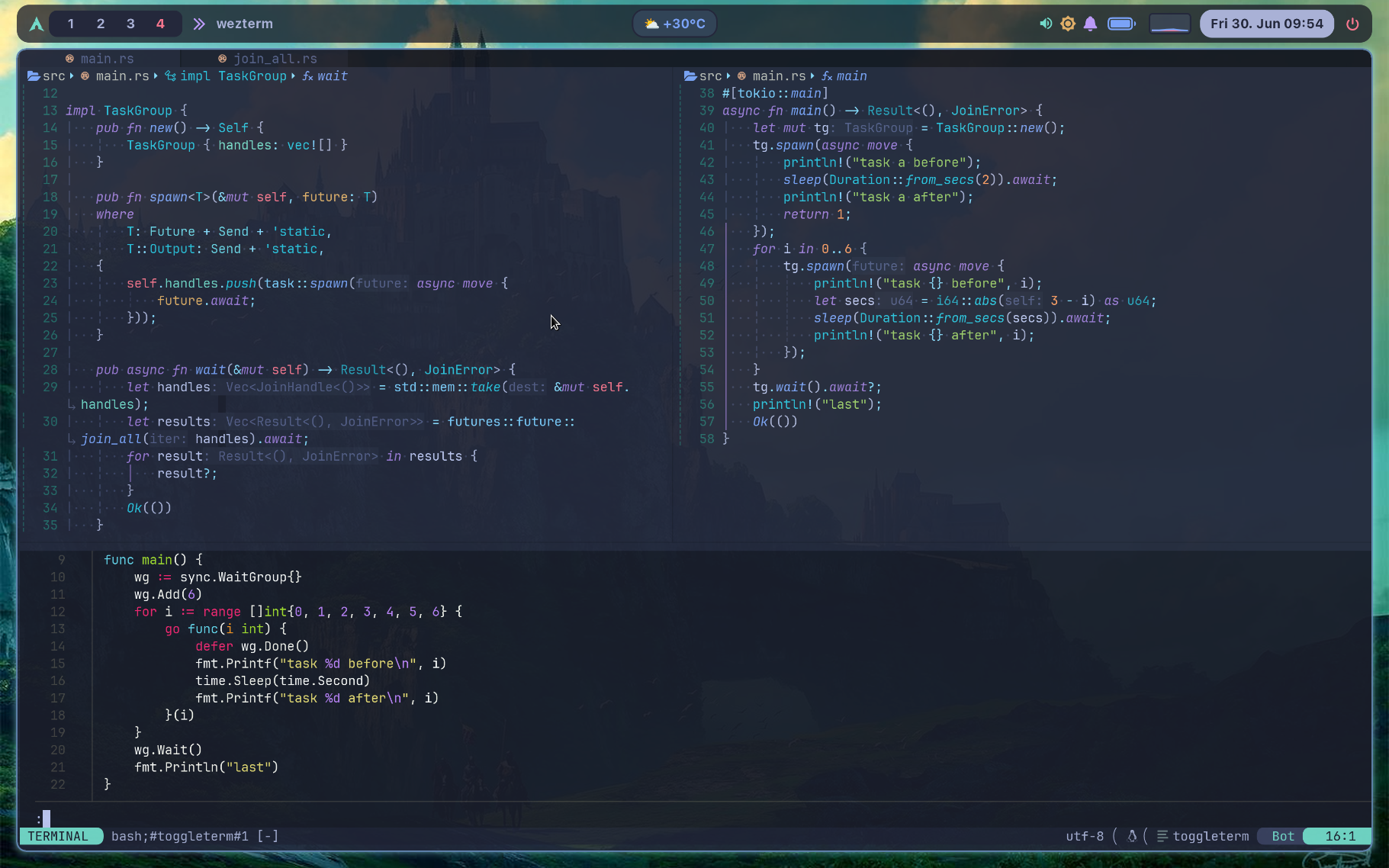Switch to workspace 2
This screenshot has height=868, width=1389.
(x=101, y=24)
